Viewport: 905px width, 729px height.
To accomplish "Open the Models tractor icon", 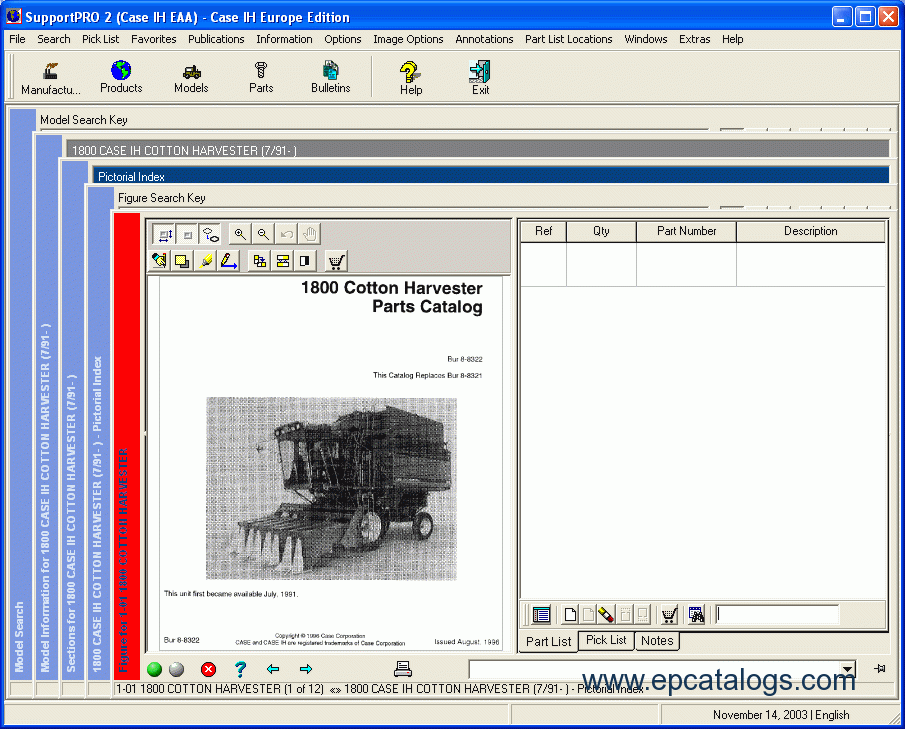I will click(x=191, y=78).
